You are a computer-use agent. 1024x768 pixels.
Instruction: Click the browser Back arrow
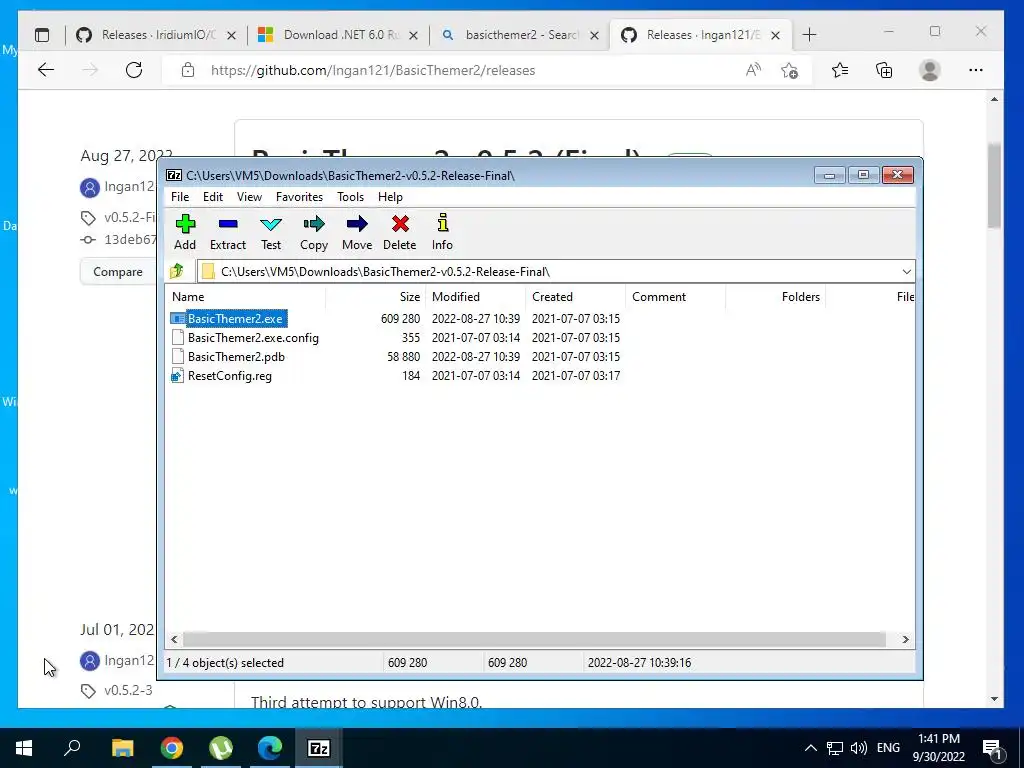pos(46,70)
